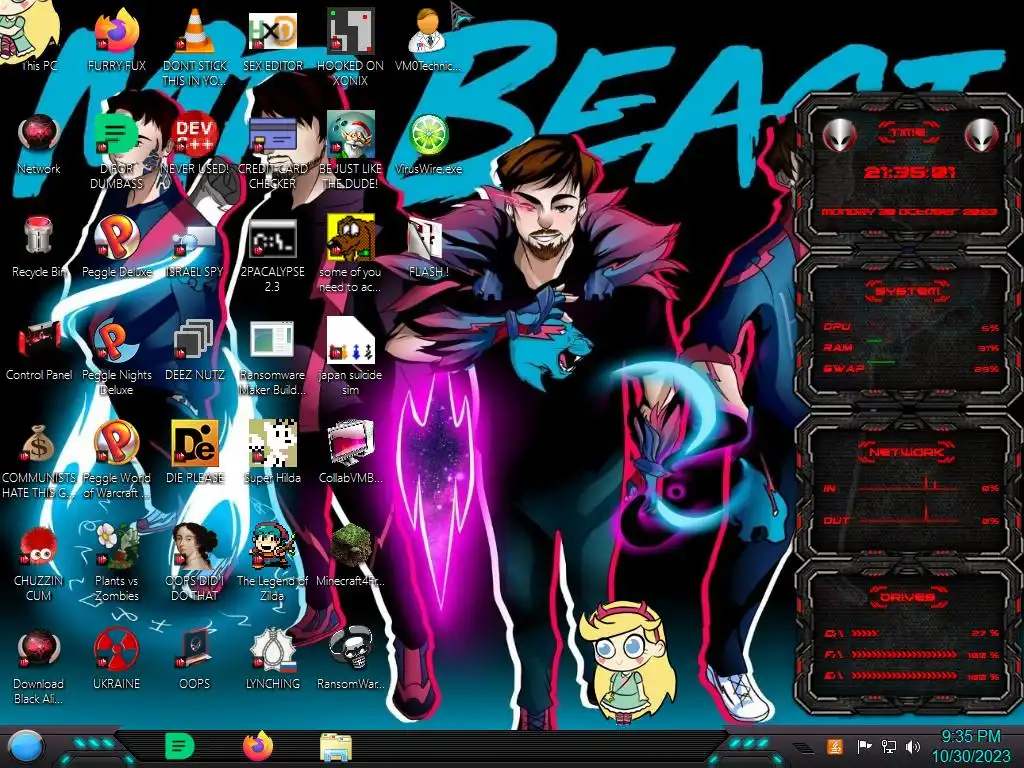Click the DRIVES header in the widget
Screen dimensions: 1024x768
(908, 597)
